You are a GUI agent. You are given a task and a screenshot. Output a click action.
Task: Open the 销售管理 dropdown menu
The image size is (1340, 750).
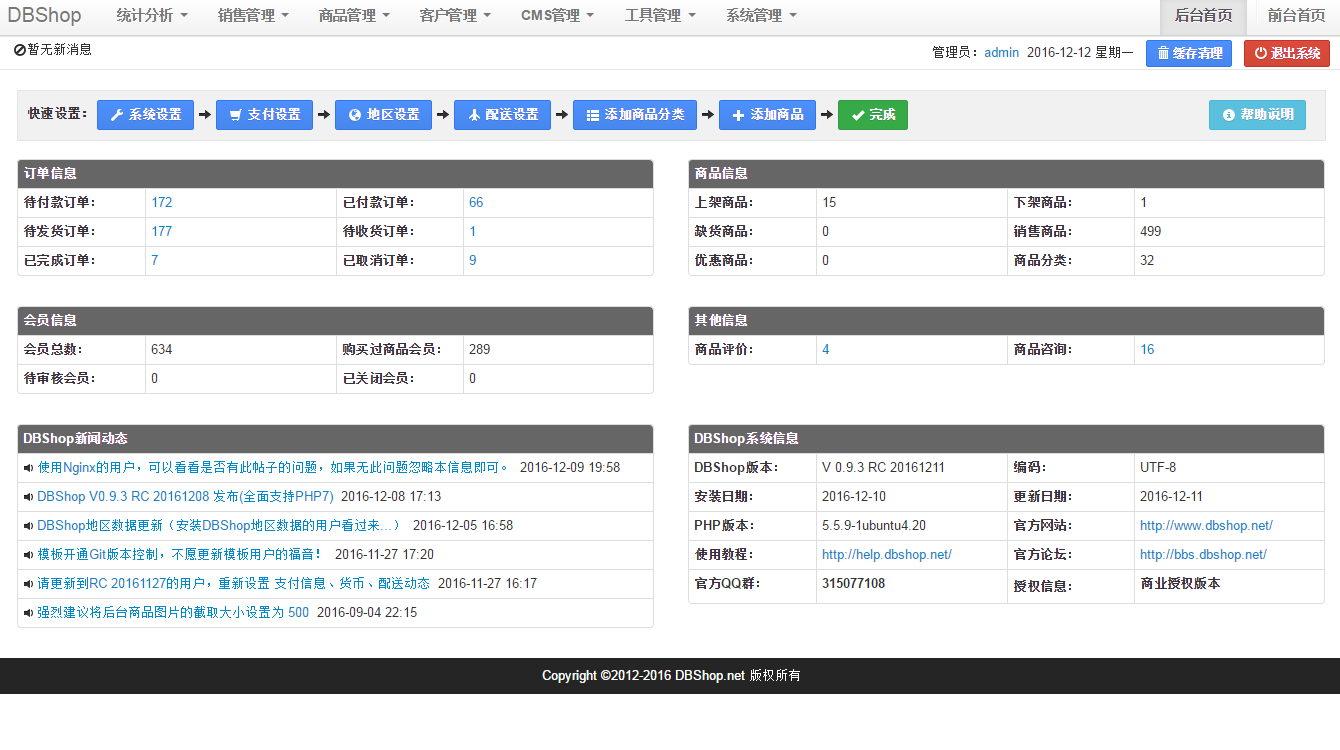click(253, 16)
